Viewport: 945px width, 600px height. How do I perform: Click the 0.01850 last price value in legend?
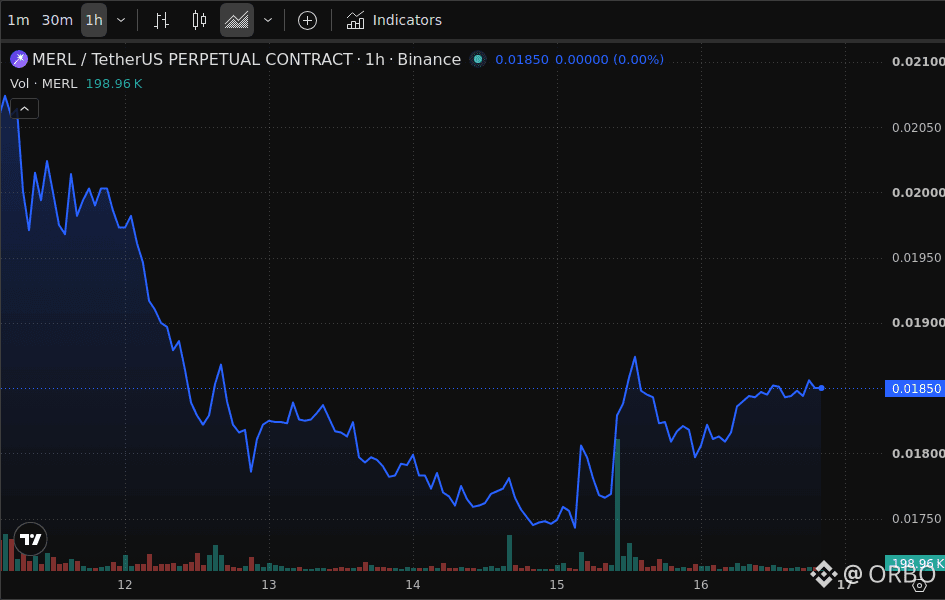(x=522, y=60)
